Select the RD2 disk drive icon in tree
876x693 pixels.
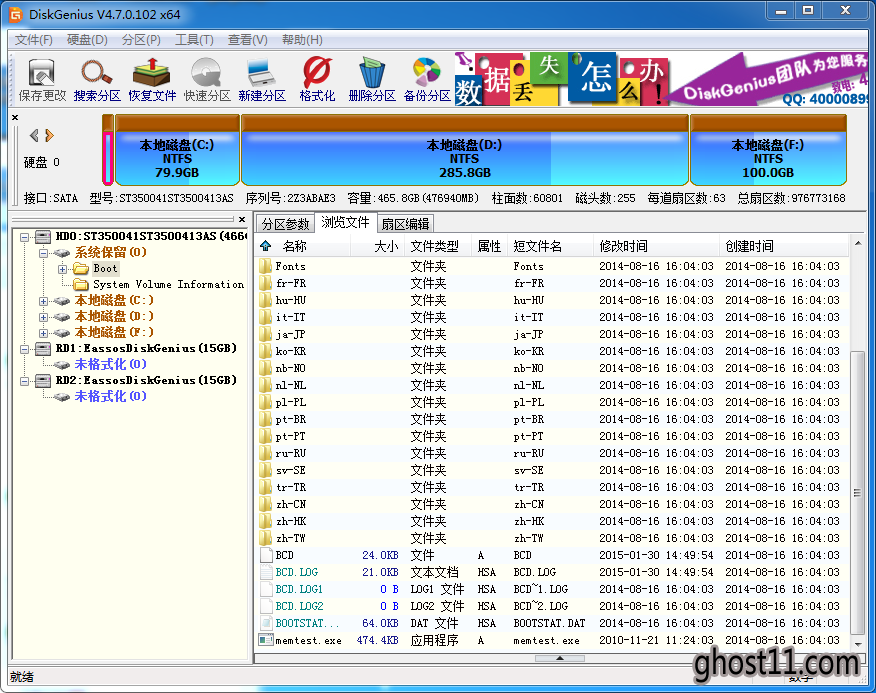coord(43,381)
